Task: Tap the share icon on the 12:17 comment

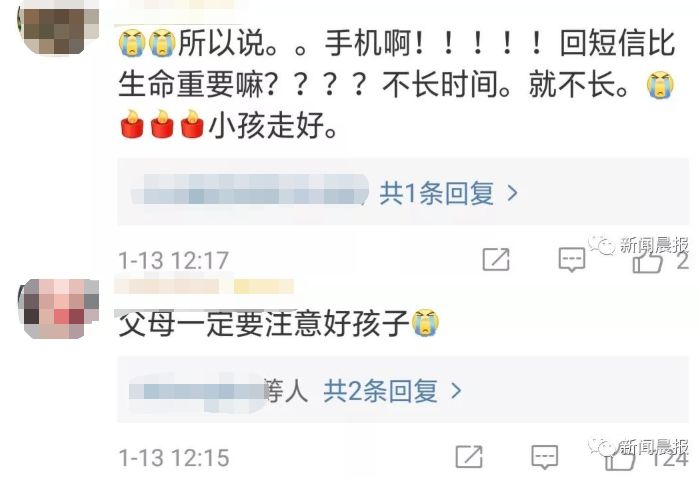Action: point(496,259)
